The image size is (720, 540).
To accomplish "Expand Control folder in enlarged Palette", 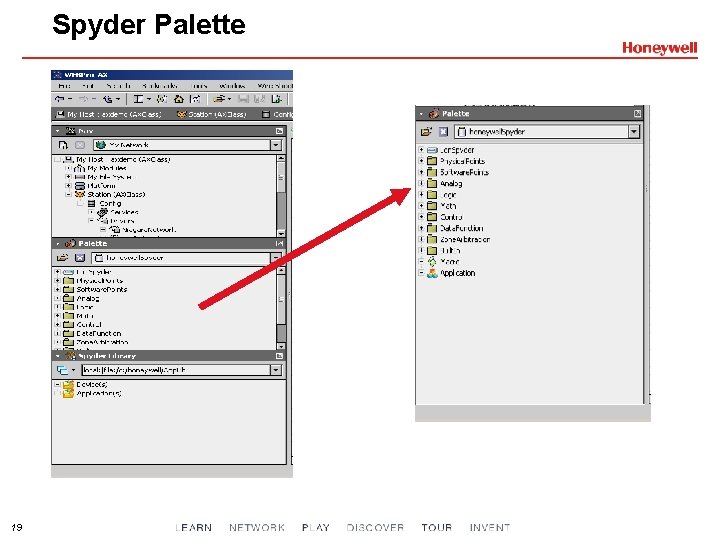I will point(421,217).
